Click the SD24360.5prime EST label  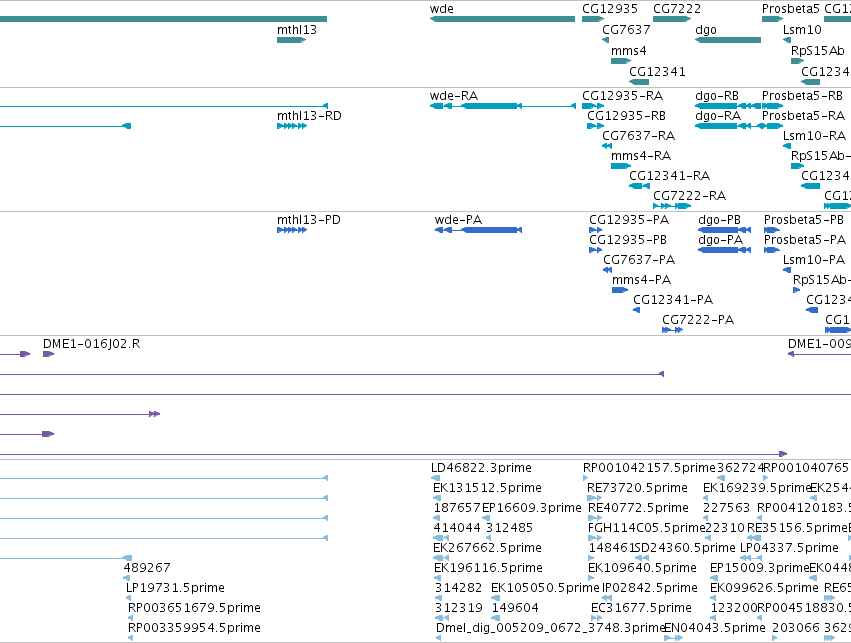(x=684, y=548)
